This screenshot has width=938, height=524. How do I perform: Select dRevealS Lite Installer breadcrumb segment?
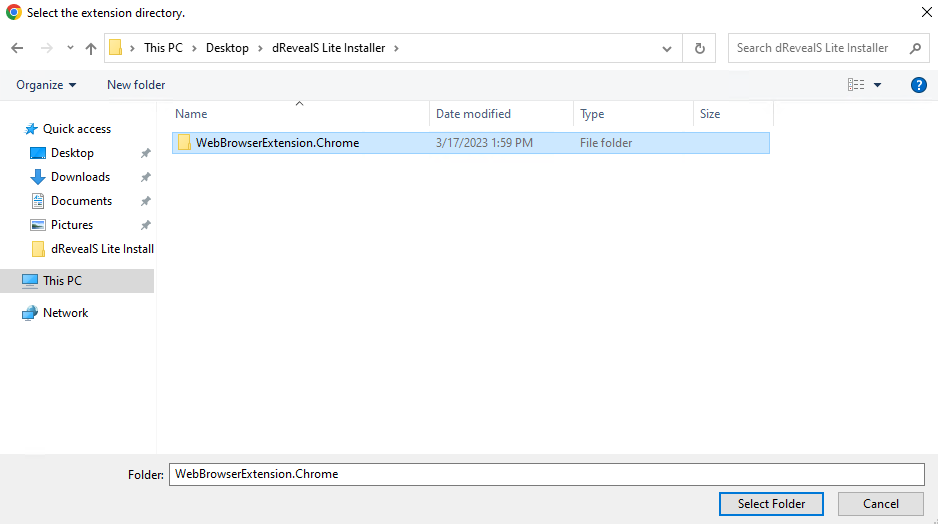point(328,48)
